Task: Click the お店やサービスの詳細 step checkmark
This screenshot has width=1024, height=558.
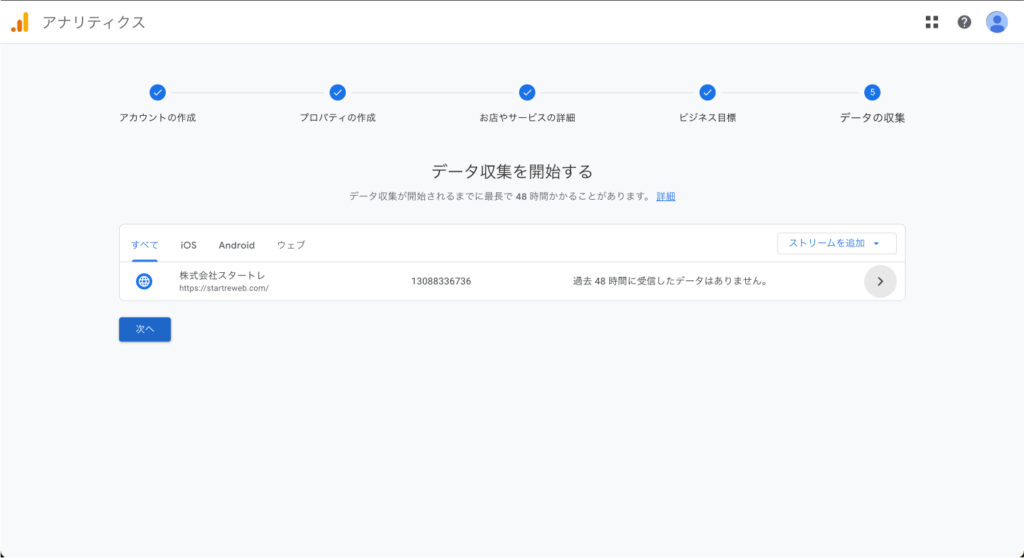Action: (x=527, y=92)
